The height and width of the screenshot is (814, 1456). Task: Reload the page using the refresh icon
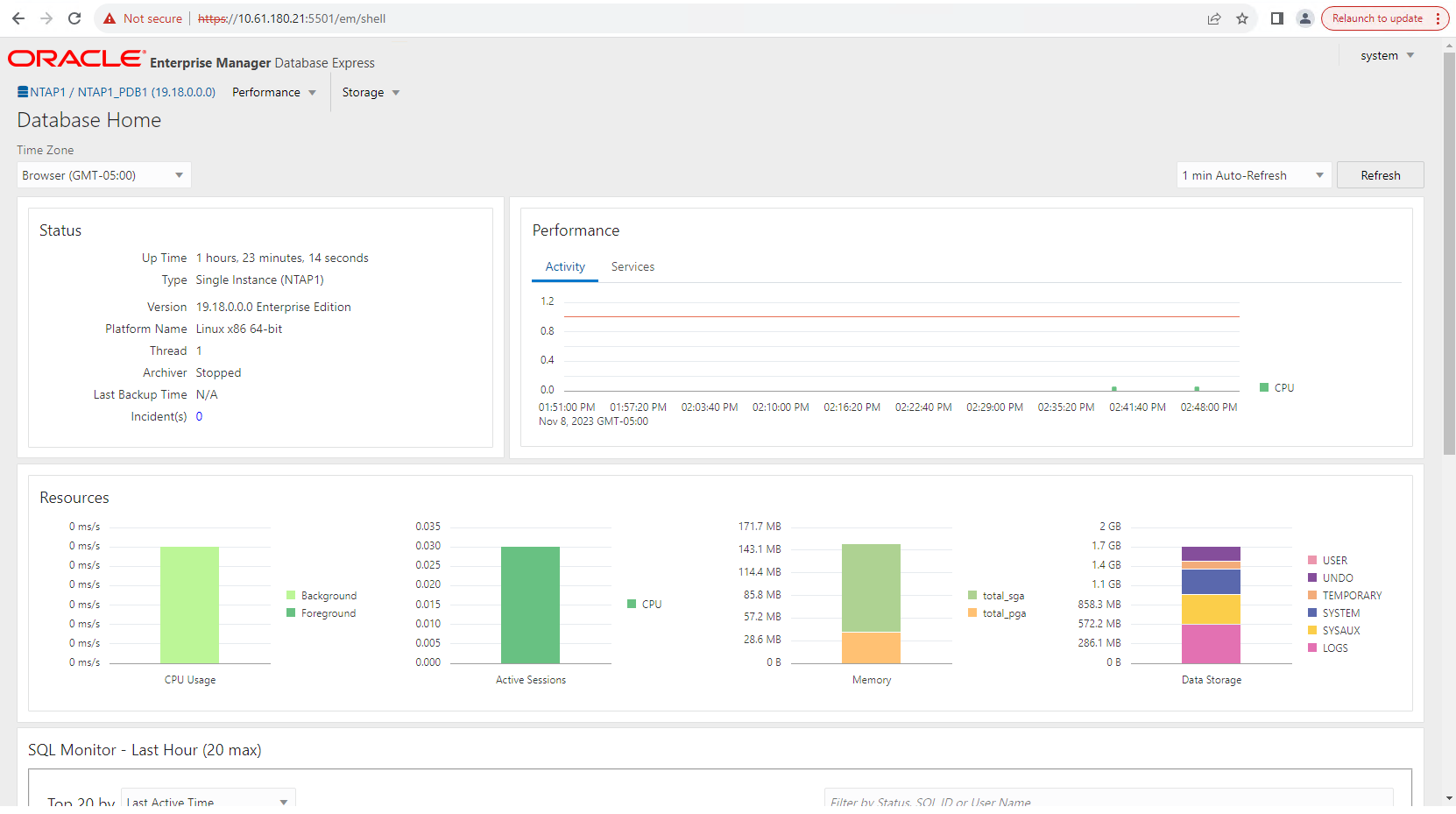pyautogui.click(x=74, y=18)
